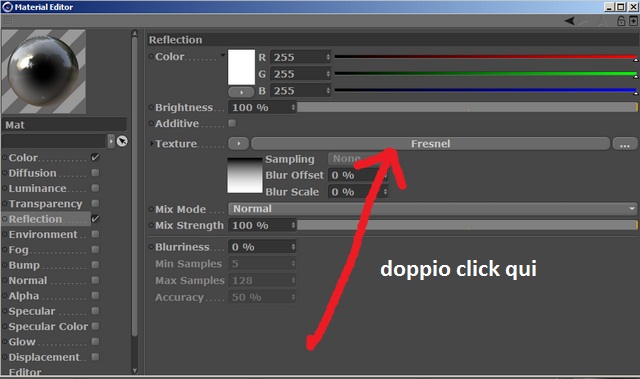640x379 pixels.
Task: Click the scroll up arrow of channel list
Action: [135, 33]
